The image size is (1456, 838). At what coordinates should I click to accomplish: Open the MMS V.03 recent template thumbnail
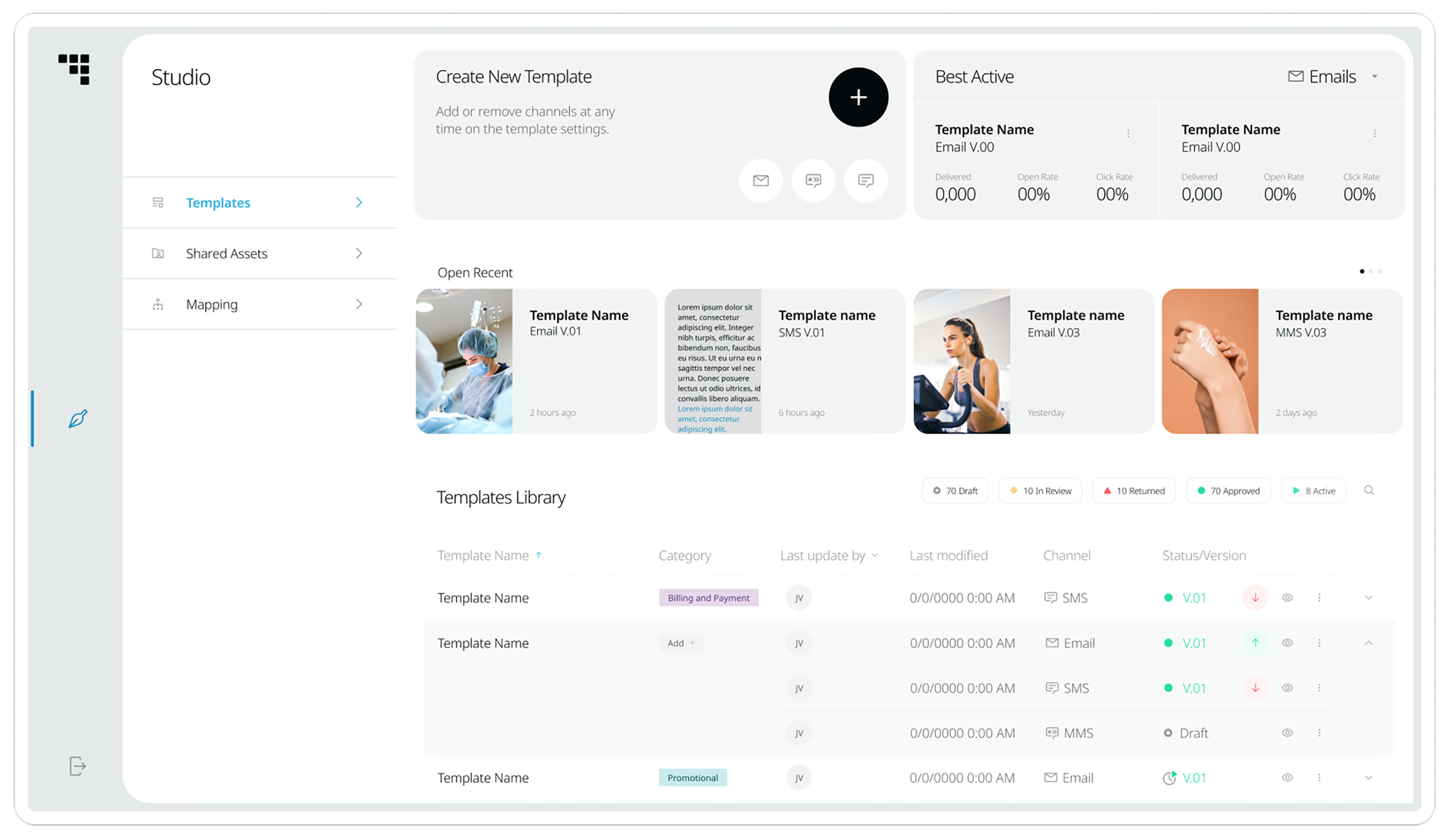[1210, 361]
